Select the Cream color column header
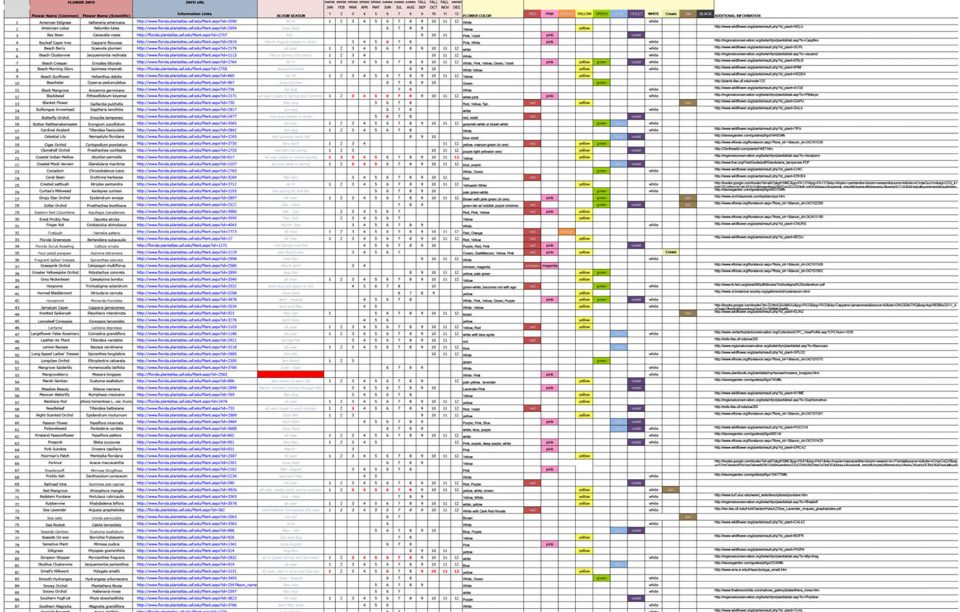 point(670,13)
